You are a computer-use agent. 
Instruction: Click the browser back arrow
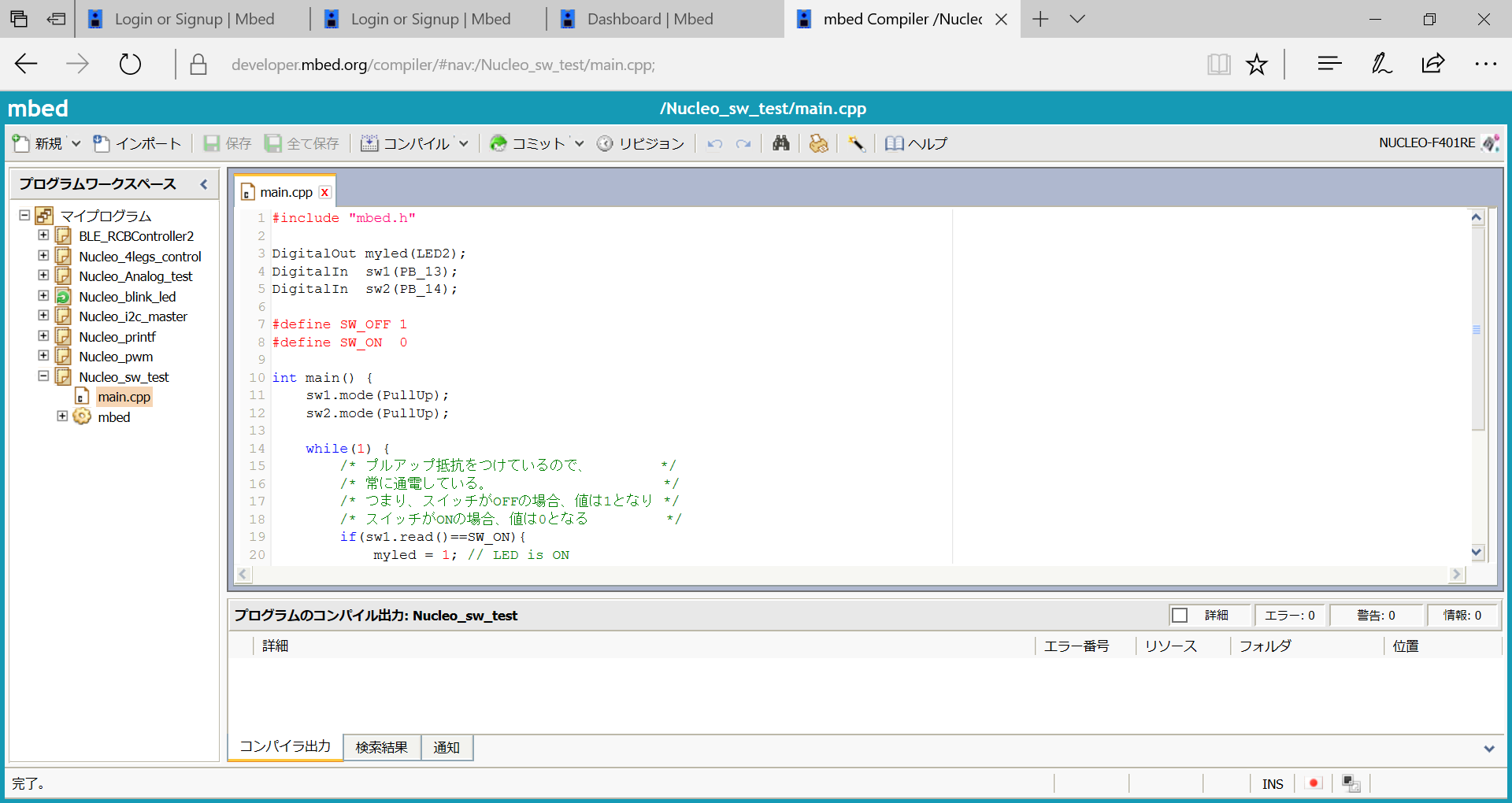point(27,64)
